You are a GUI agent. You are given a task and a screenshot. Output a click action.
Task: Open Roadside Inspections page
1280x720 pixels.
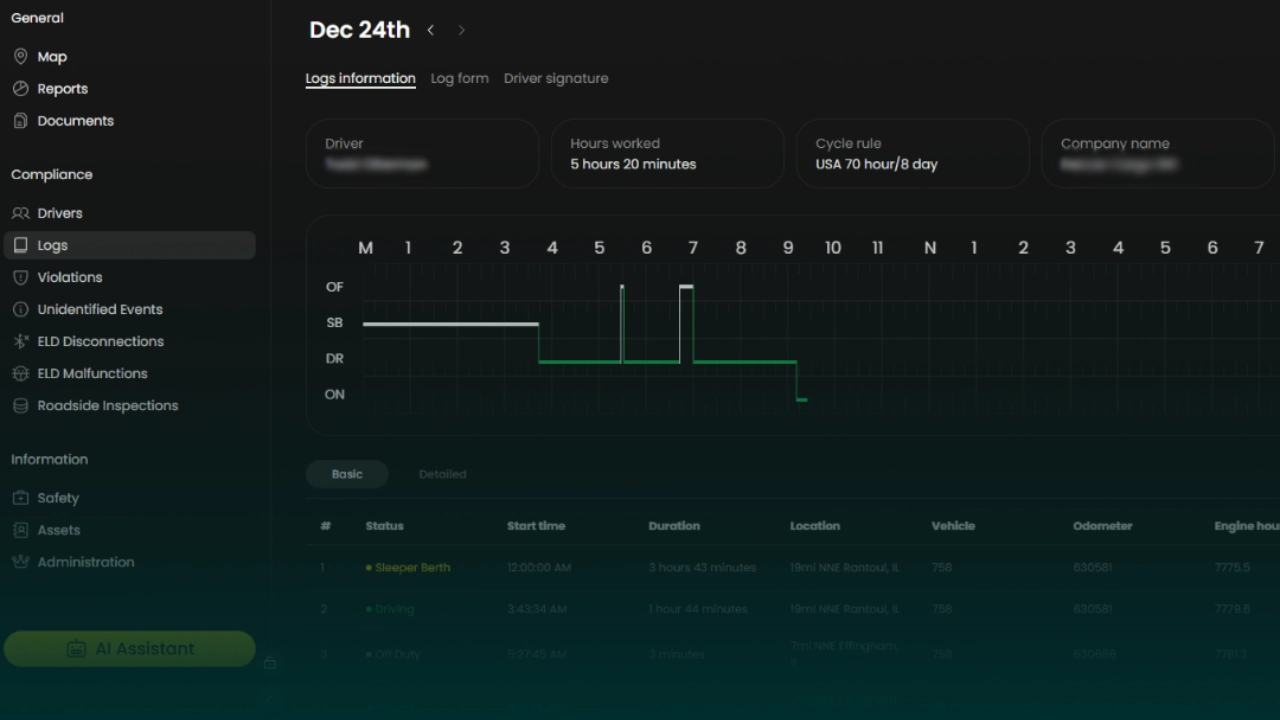(108, 405)
